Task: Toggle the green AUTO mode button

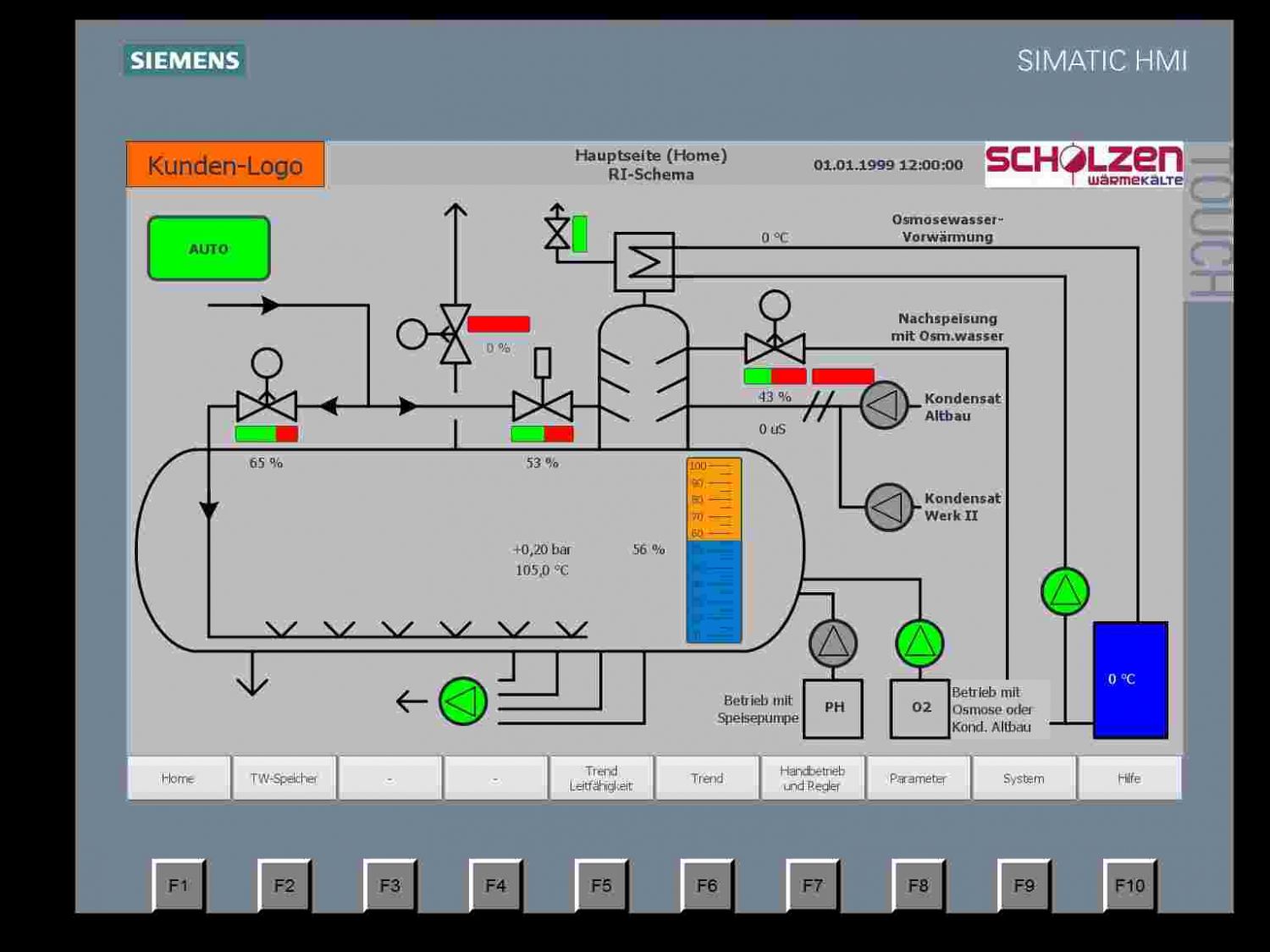Action: [209, 249]
